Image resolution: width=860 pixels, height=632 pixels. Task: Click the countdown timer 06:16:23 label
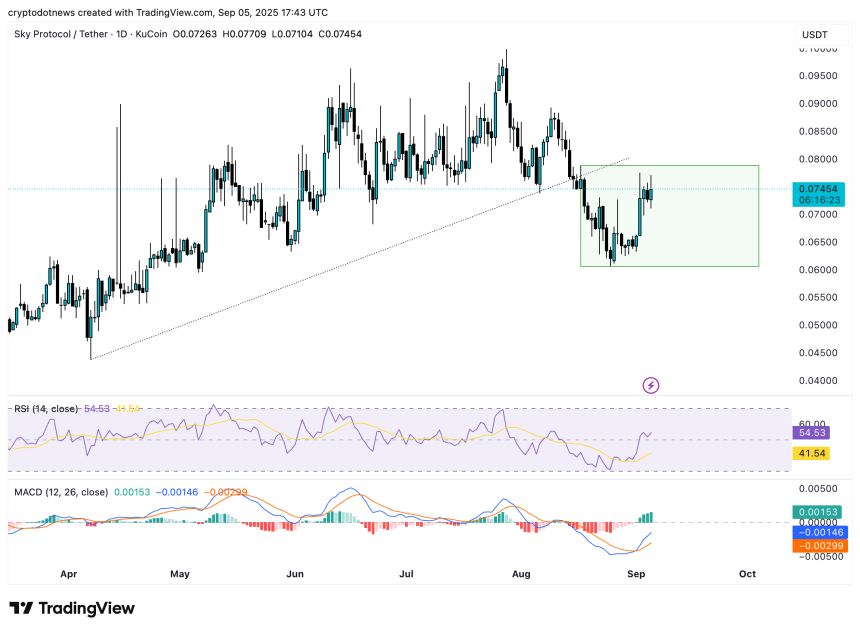[x=819, y=200]
